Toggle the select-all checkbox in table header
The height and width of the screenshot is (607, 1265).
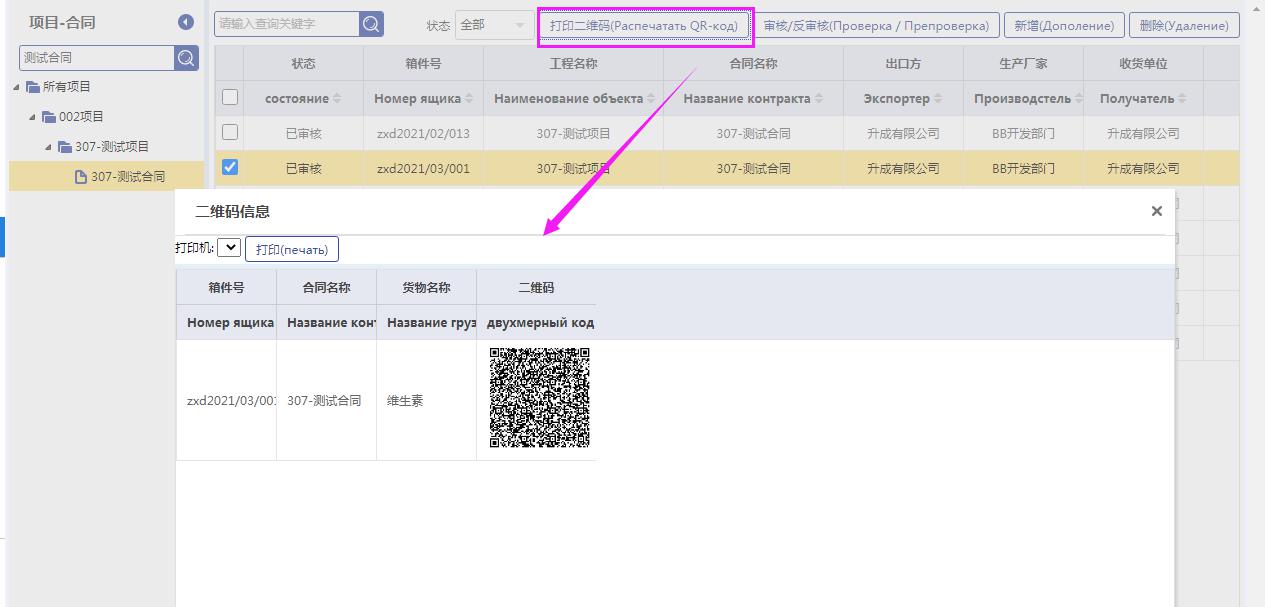pos(230,98)
